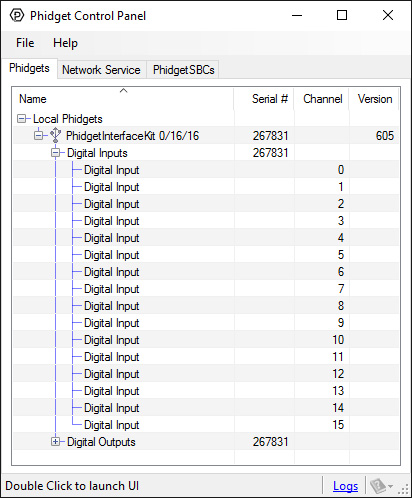The height and width of the screenshot is (498, 412).
Task: Click the Version column header
Action: pyautogui.click(x=374, y=99)
